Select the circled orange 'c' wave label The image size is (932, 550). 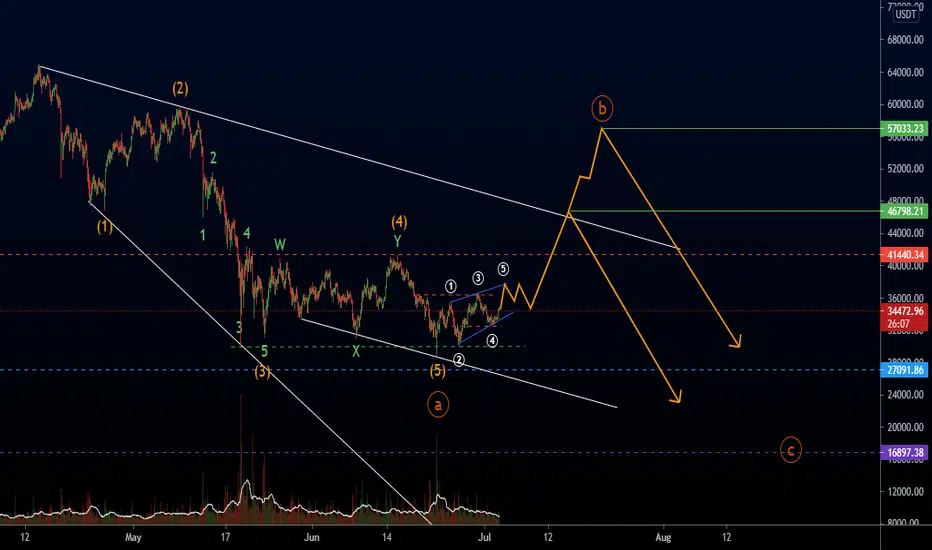point(791,450)
